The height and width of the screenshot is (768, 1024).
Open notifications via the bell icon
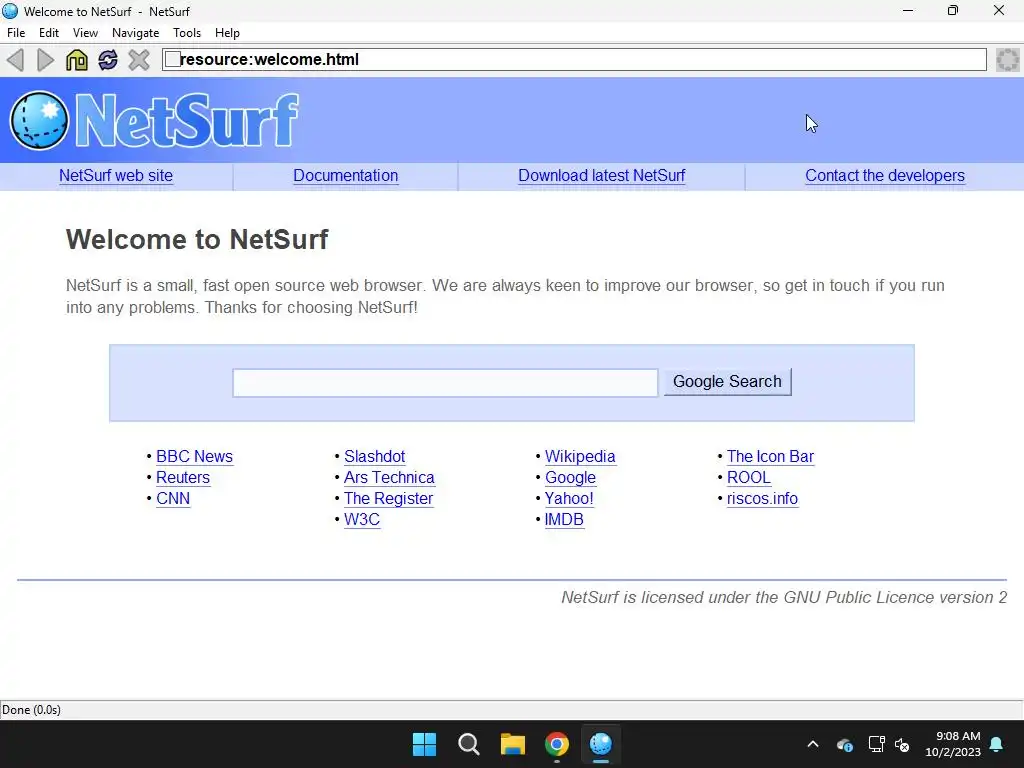pos(997,744)
